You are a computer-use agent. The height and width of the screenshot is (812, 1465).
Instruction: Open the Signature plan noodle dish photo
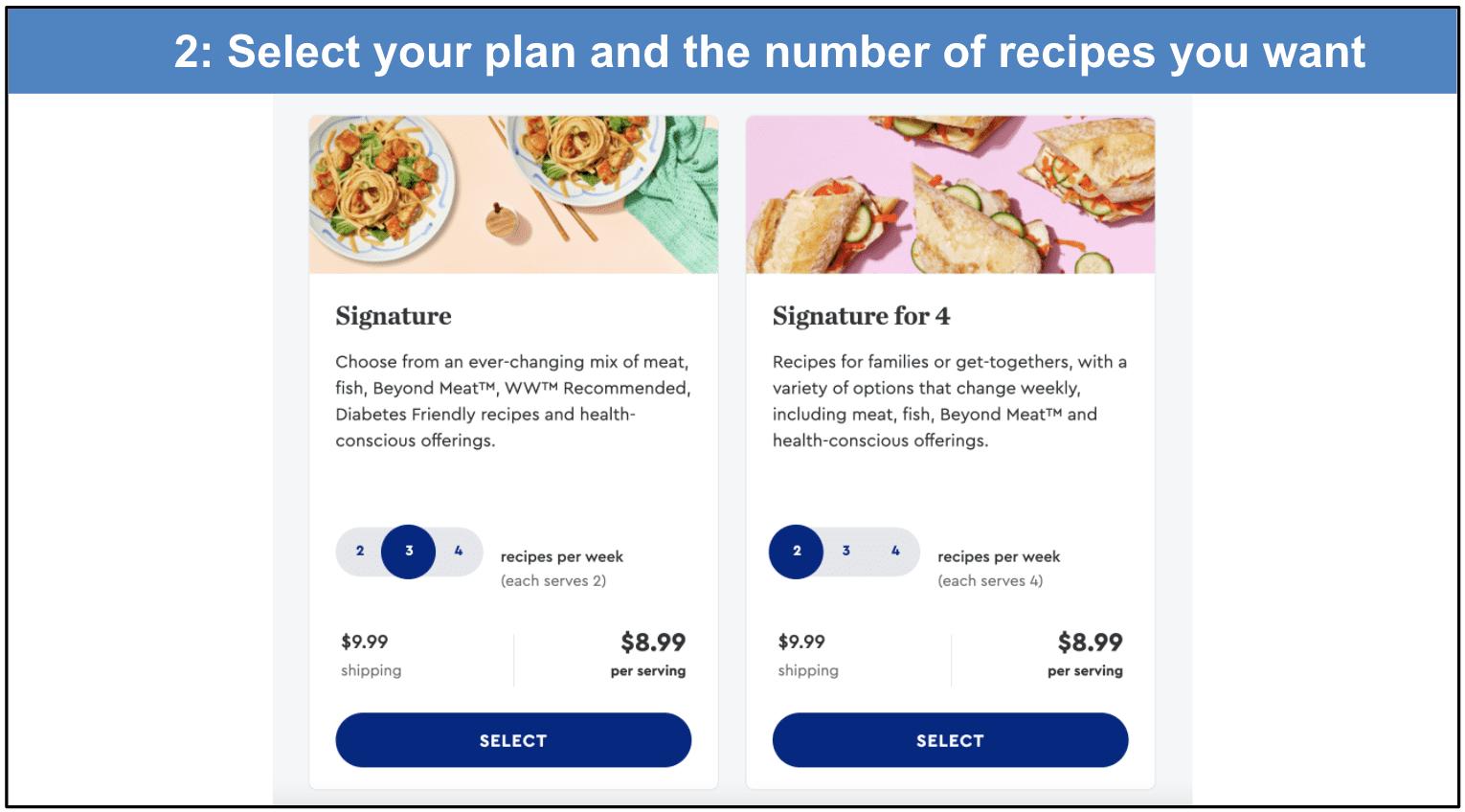pos(513,193)
